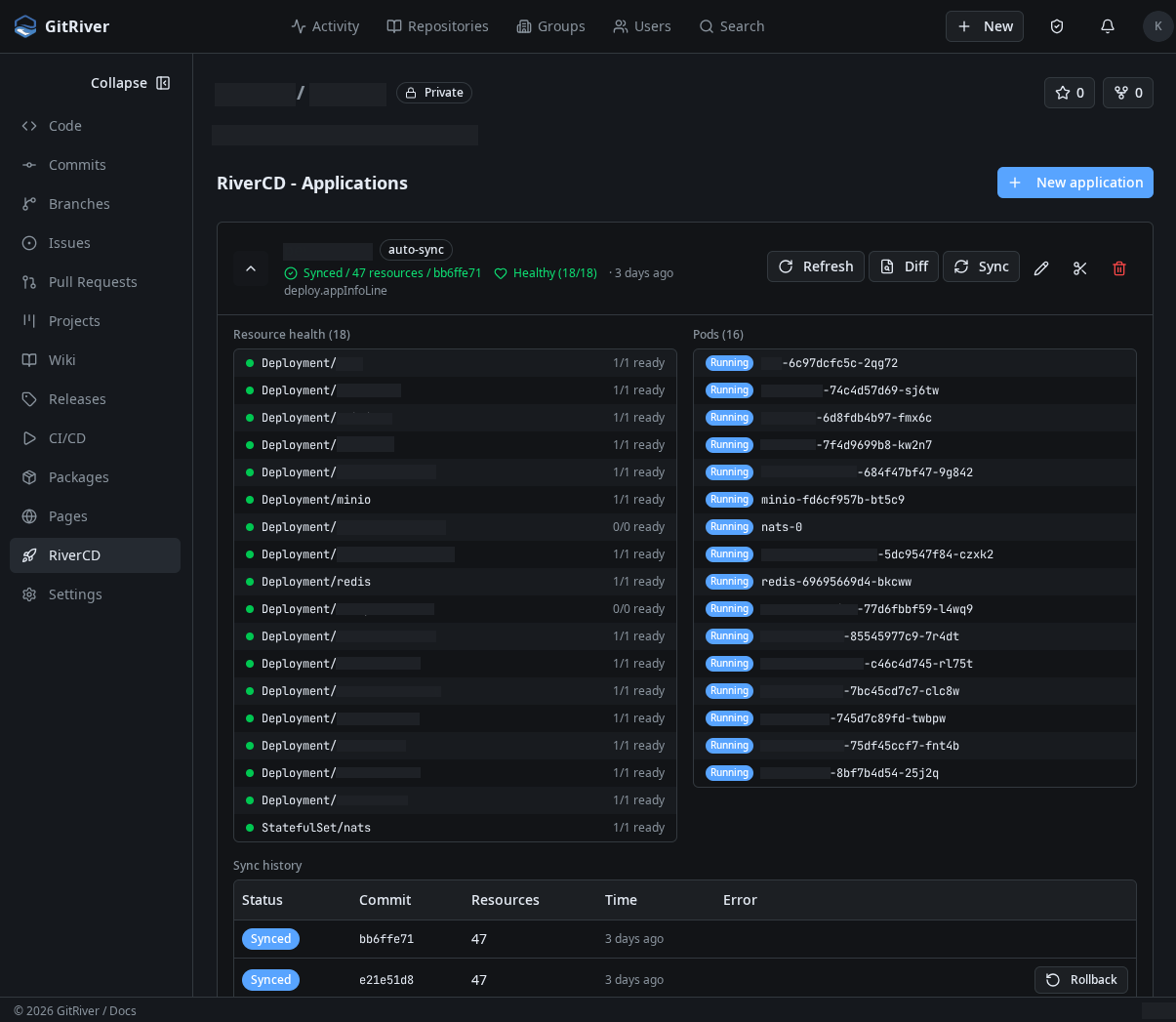Open Projects in the sidebar
The width and height of the screenshot is (1176, 1022).
(95, 321)
